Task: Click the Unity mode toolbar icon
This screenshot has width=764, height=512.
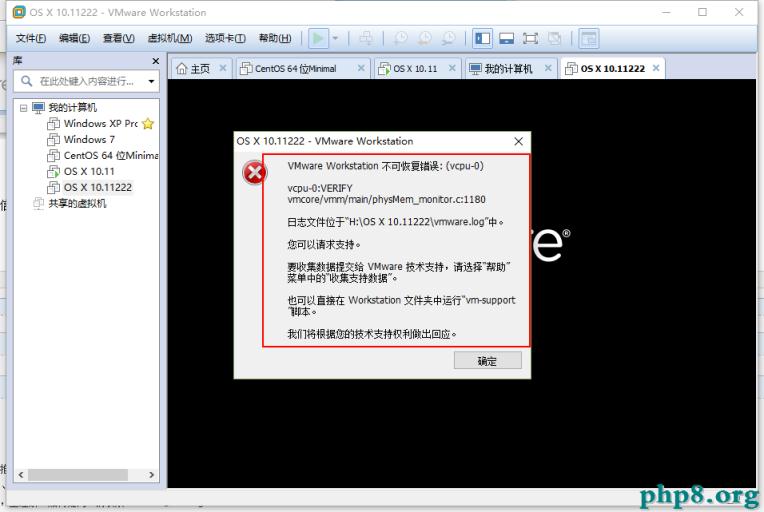Action: (x=554, y=38)
